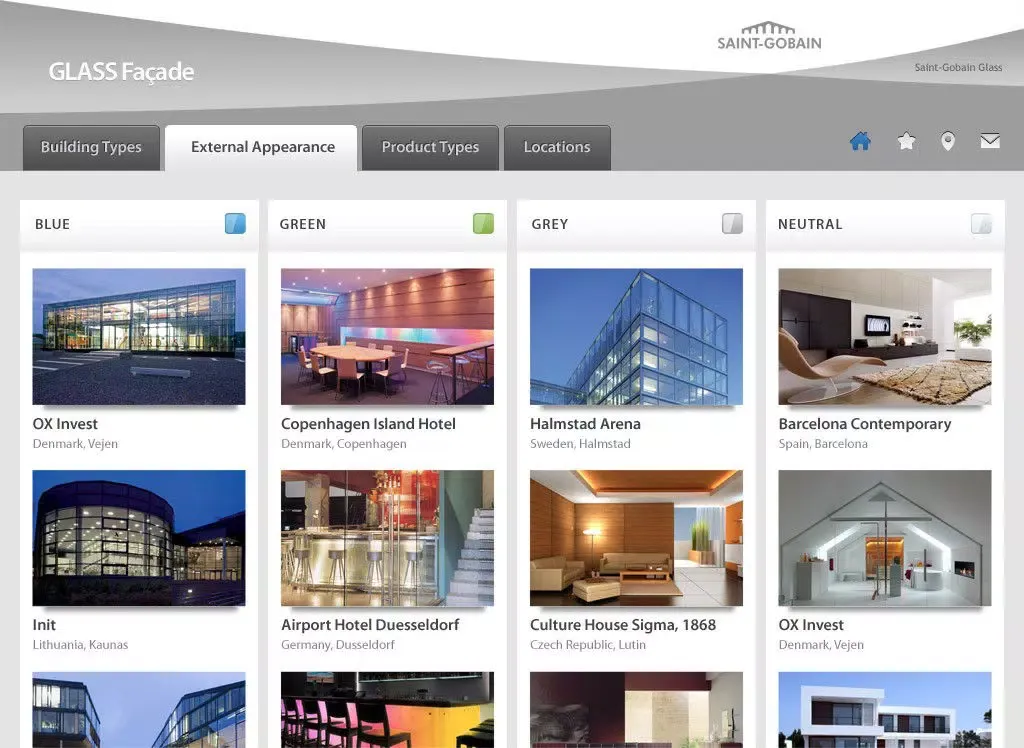Click the grey color swatch
The image size is (1024, 748).
(732, 223)
